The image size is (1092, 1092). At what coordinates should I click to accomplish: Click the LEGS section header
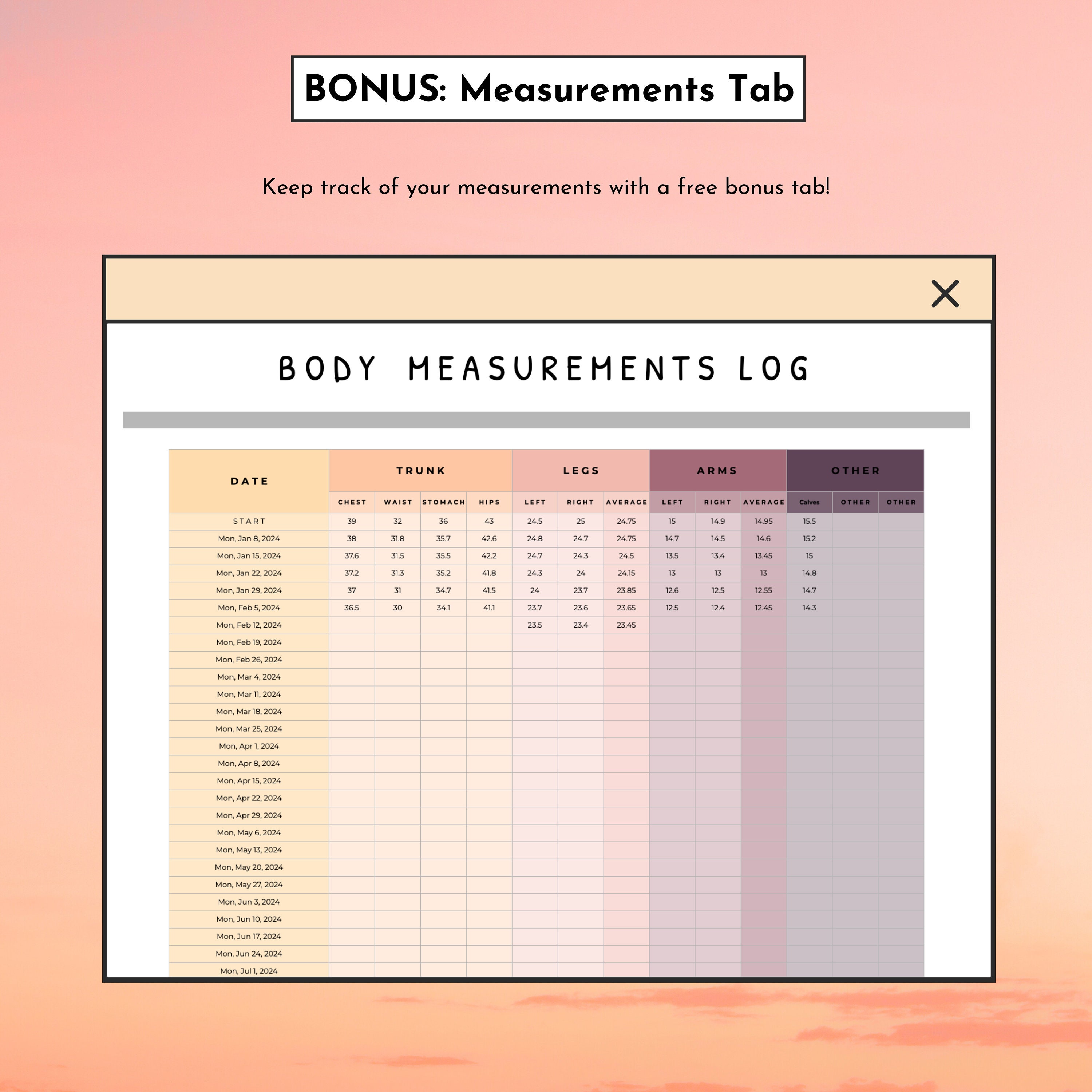click(x=581, y=470)
